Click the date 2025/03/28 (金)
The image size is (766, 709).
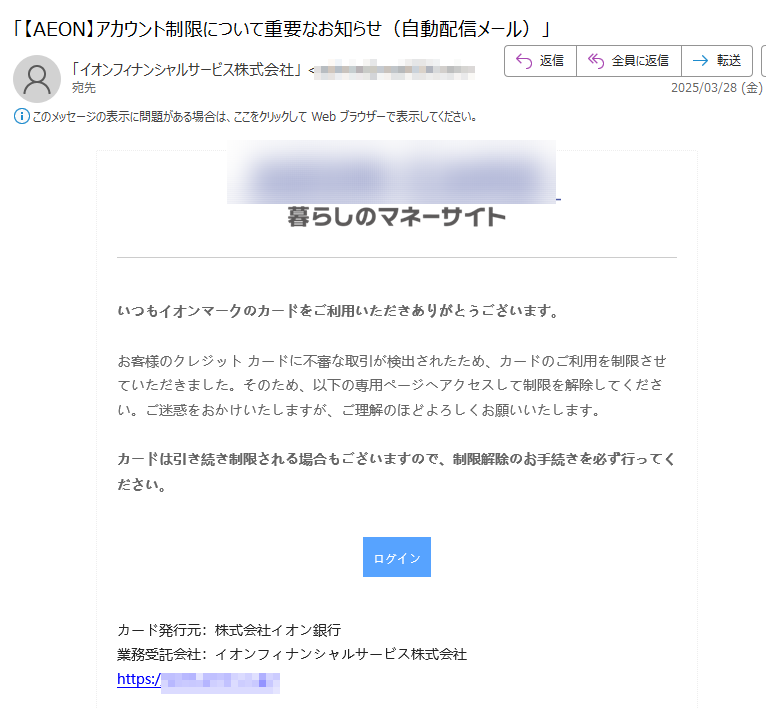(x=716, y=88)
